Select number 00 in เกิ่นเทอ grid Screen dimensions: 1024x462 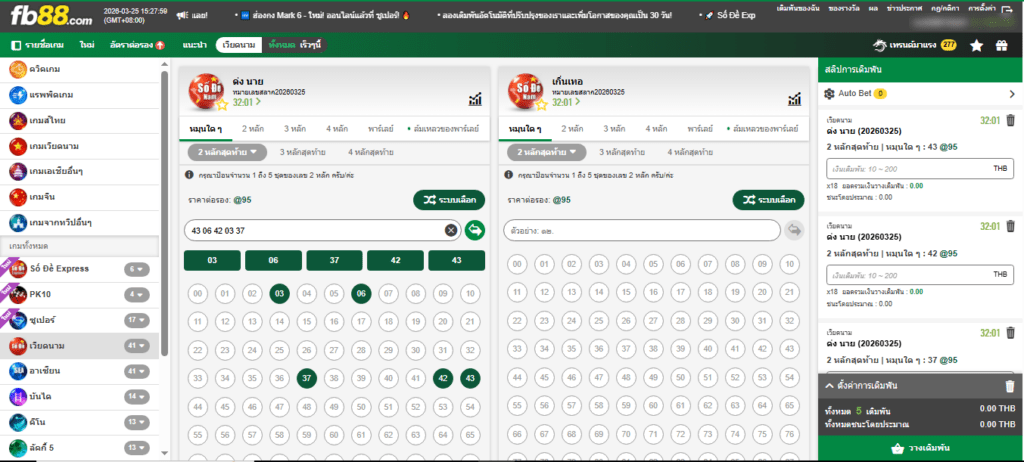(x=517, y=265)
